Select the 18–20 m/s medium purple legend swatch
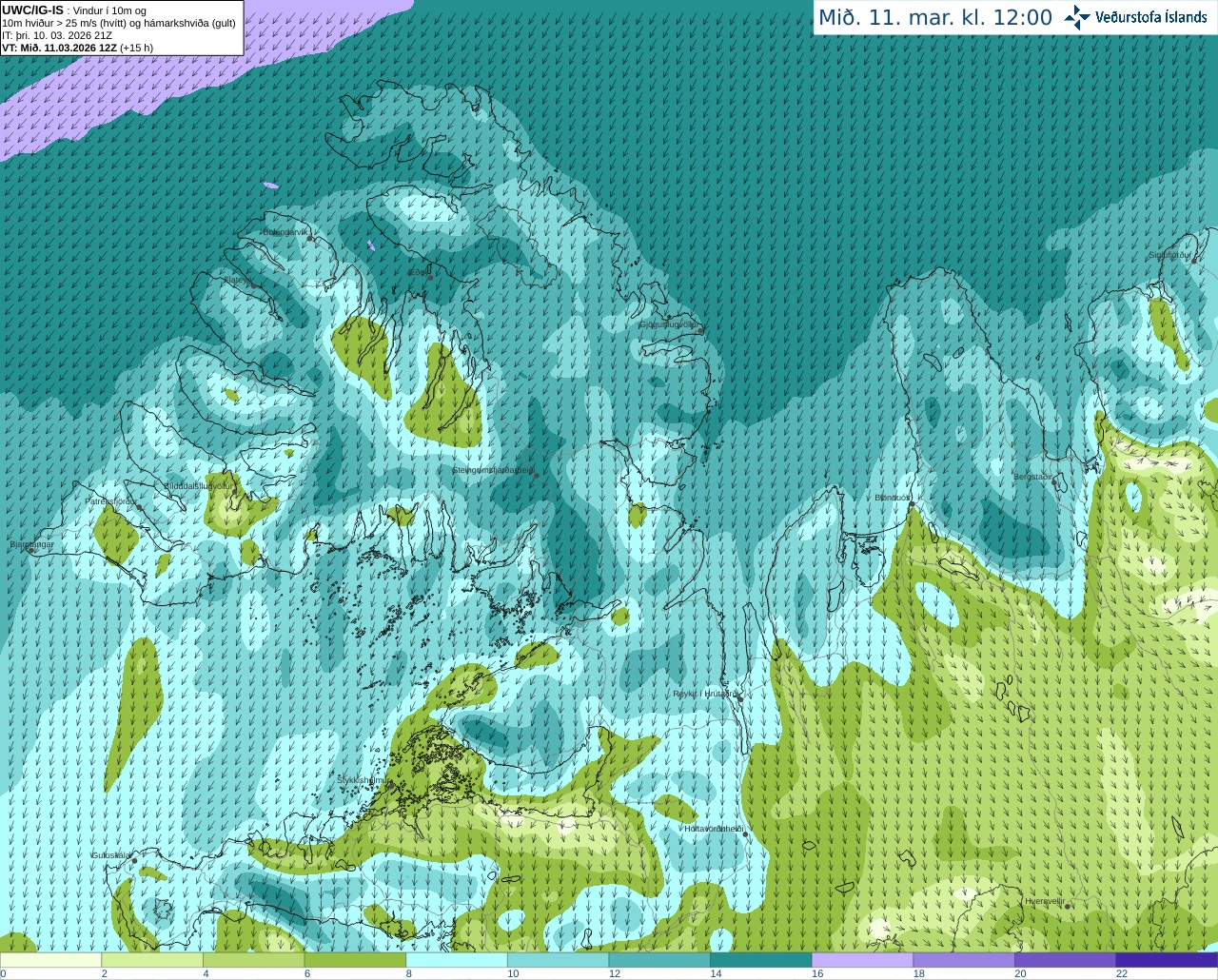 pyautogui.click(x=964, y=960)
